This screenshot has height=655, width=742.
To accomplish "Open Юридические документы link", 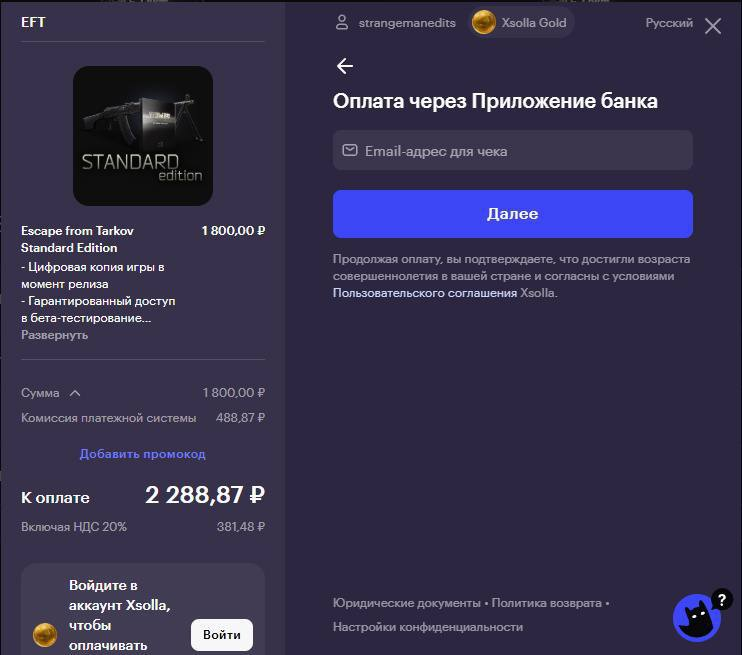I will (x=406, y=603).
